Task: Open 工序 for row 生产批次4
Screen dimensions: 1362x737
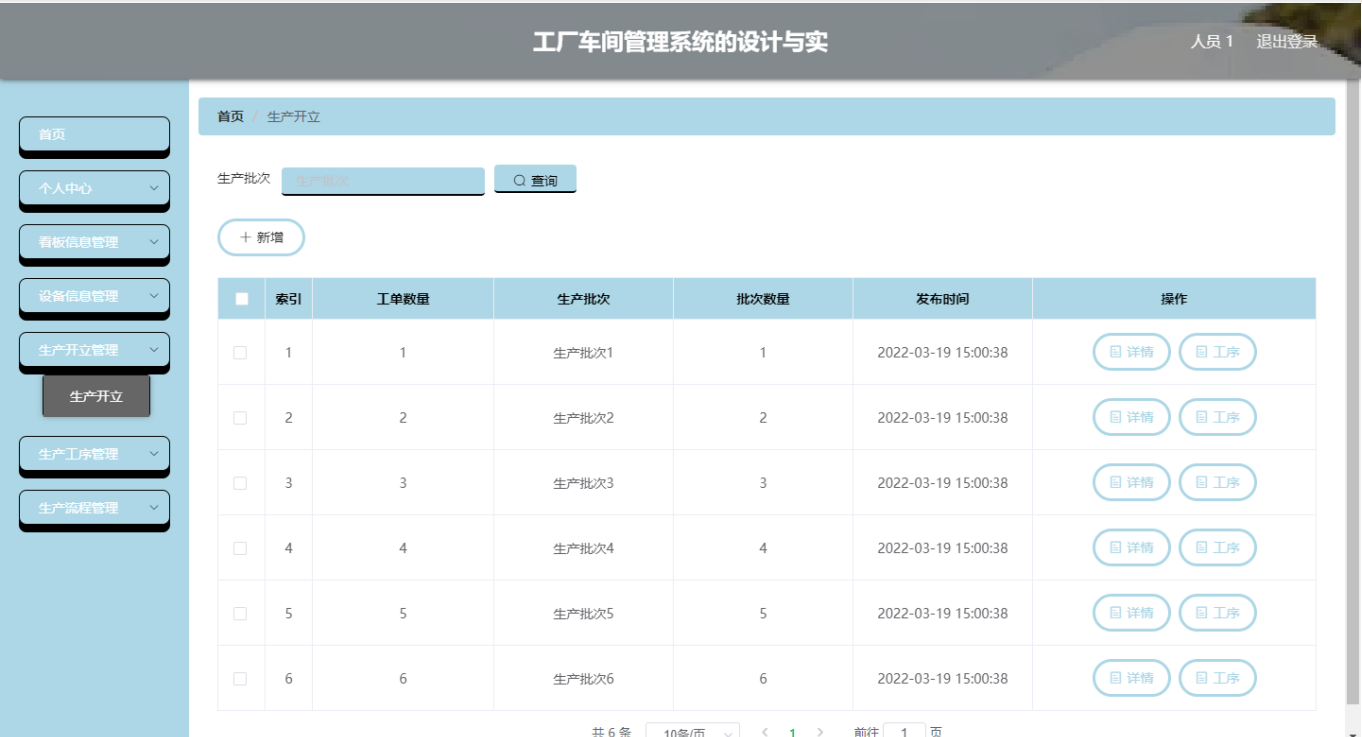Action: (1217, 547)
